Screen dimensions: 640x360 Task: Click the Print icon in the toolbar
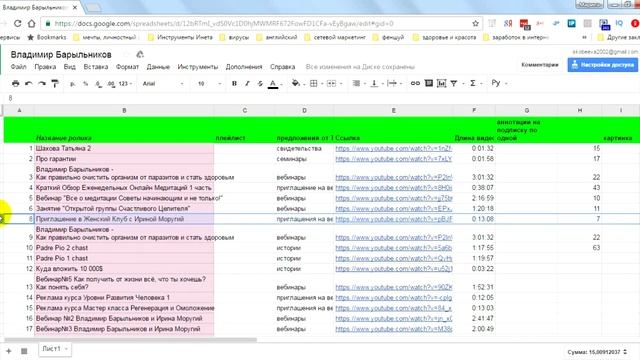pyautogui.click(x=16, y=83)
